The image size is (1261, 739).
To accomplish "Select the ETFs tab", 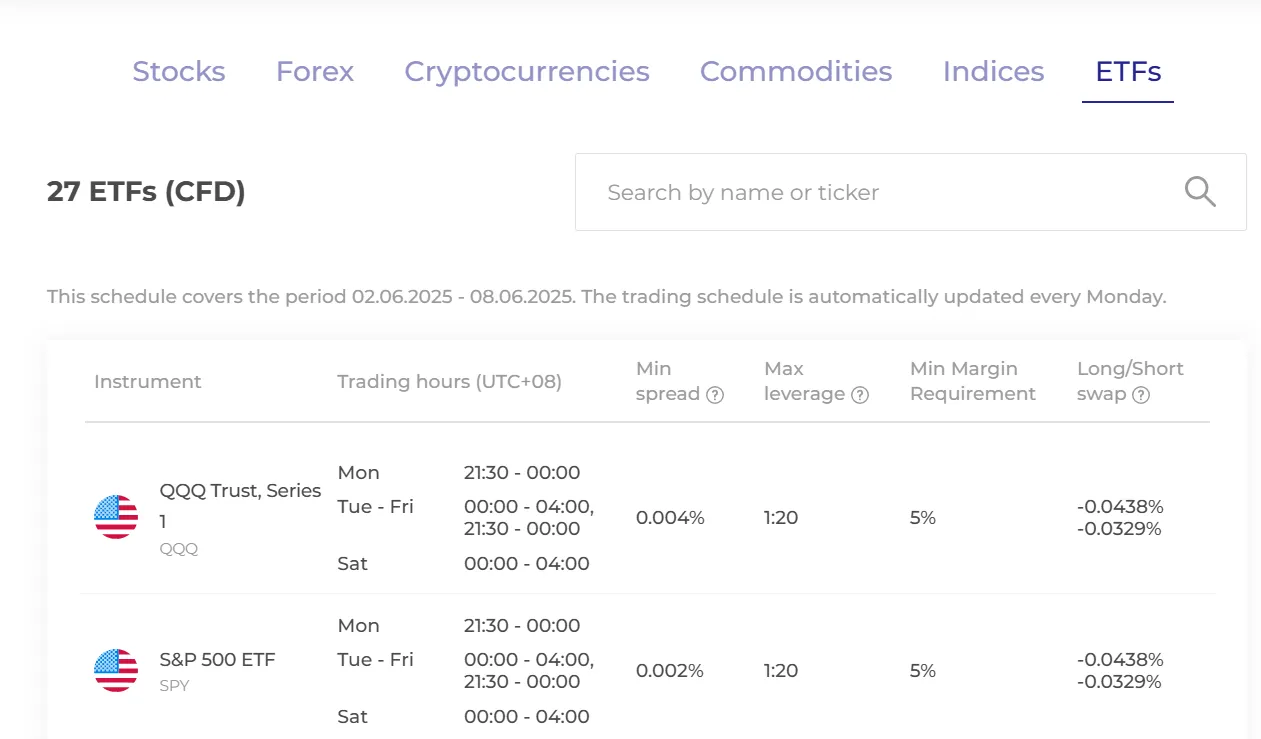I will click(1128, 72).
